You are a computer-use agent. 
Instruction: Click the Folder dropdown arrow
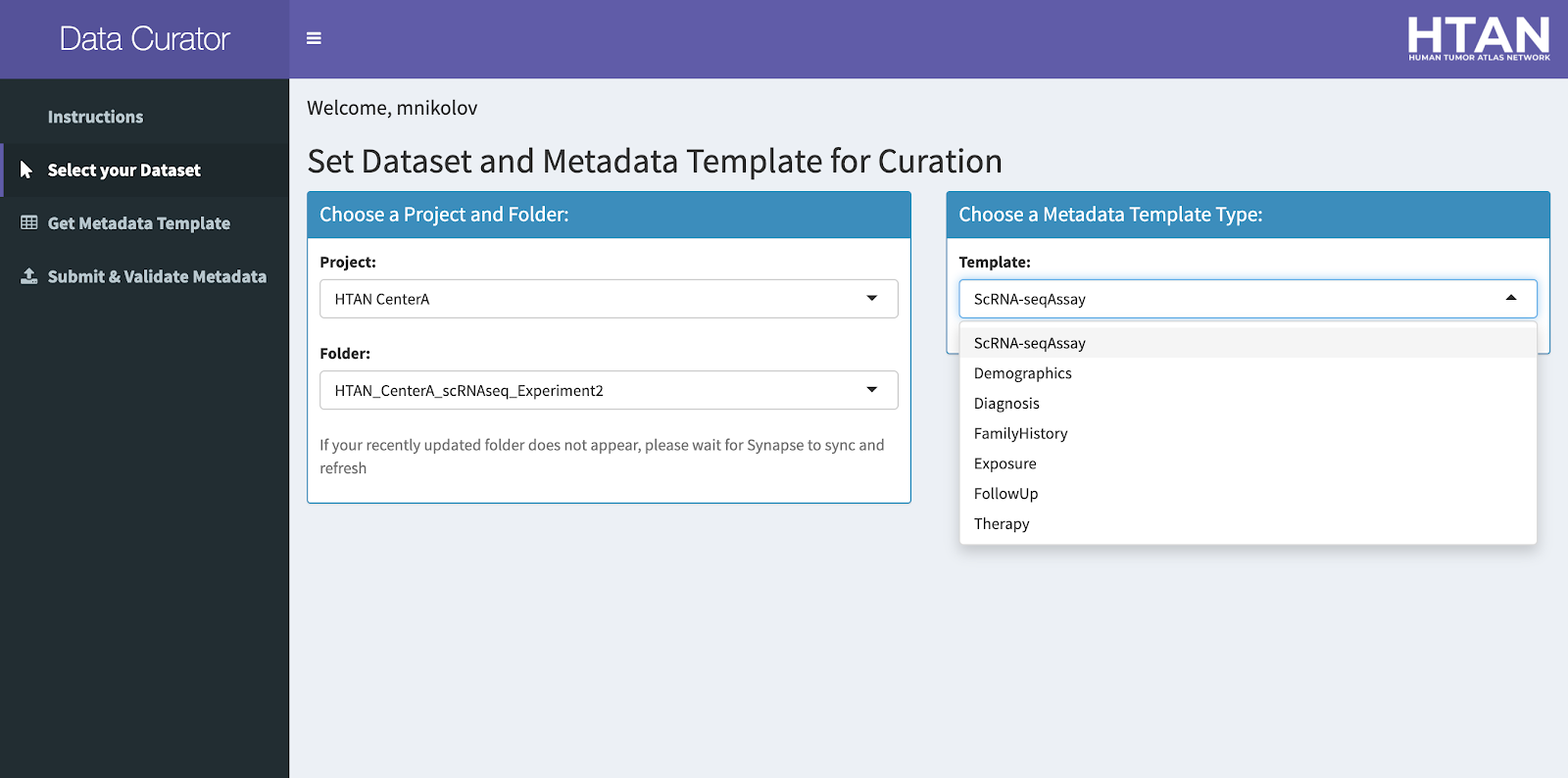click(x=871, y=389)
